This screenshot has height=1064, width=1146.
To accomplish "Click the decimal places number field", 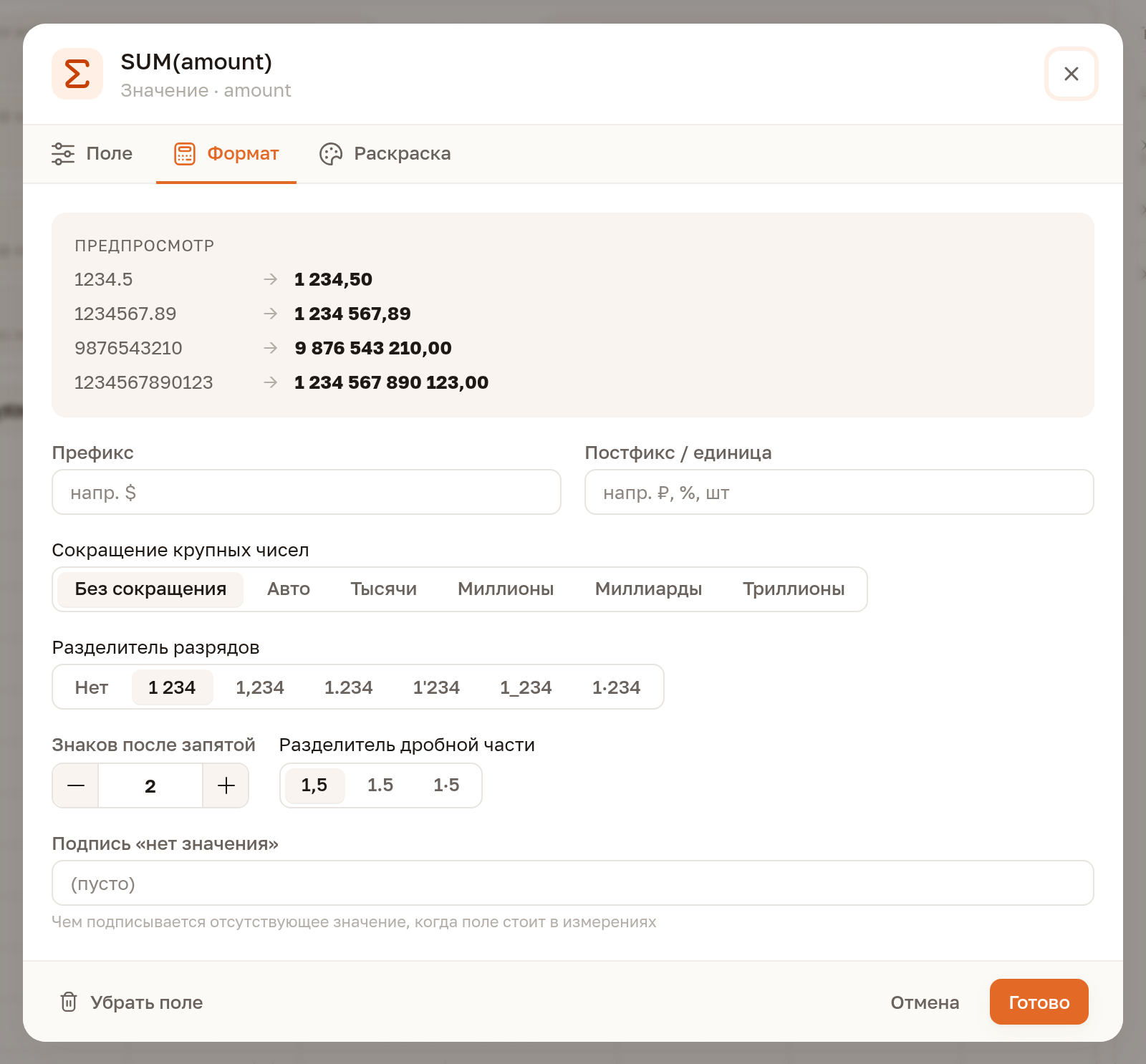I will click(x=150, y=785).
